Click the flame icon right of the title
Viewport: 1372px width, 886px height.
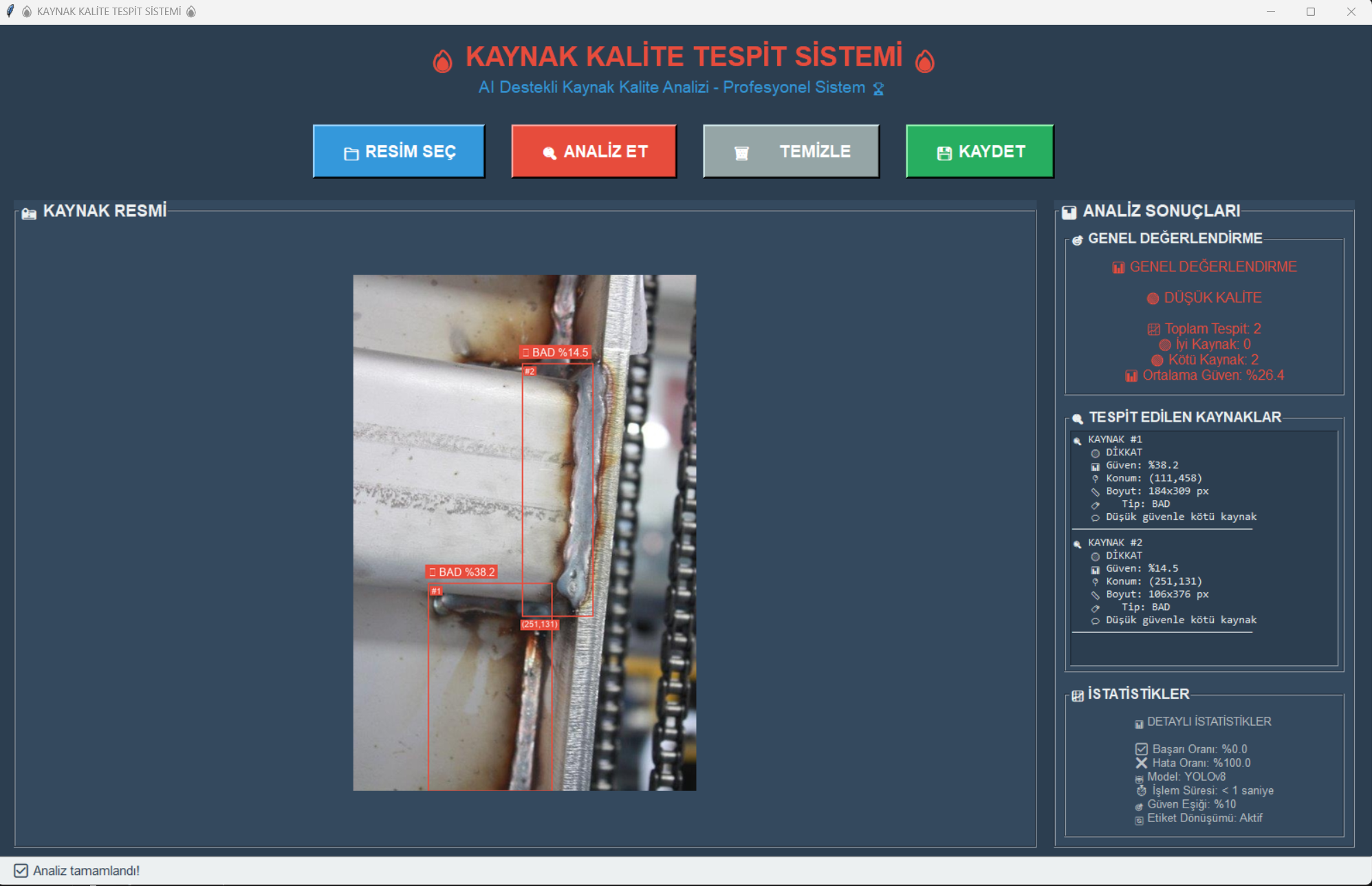[925, 61]
